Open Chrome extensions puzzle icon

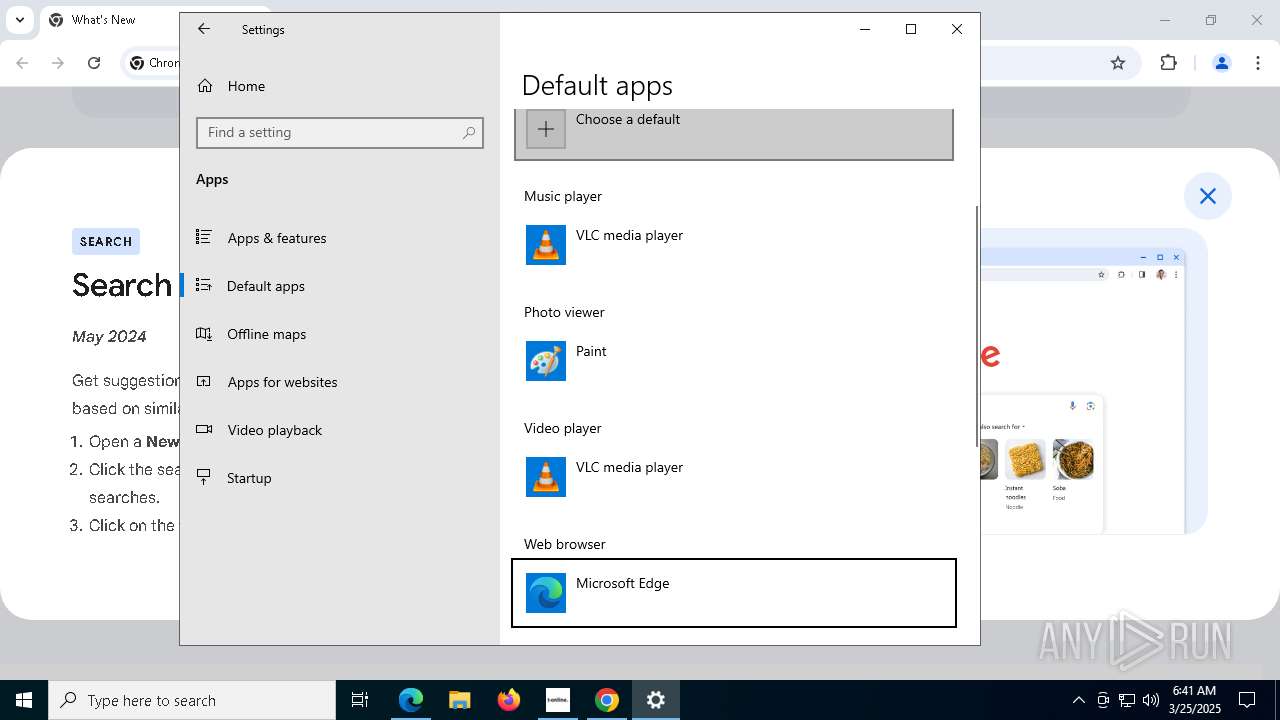coord(1168,63)
